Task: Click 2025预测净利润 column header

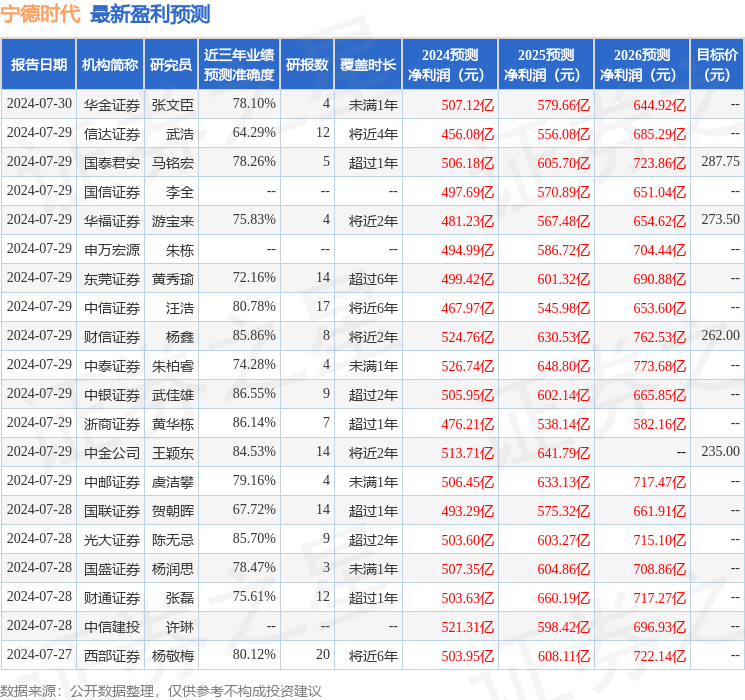Action: [546, 65]
